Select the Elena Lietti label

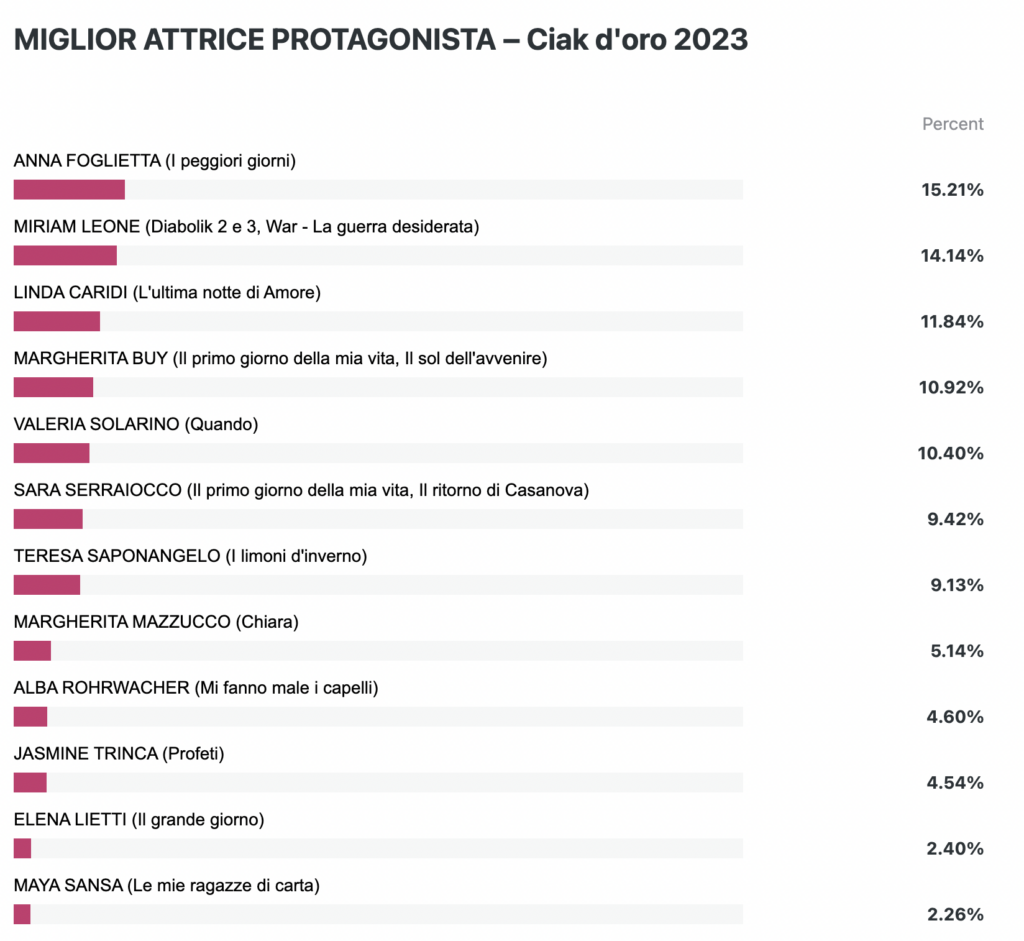pyautogui.click(x=139, y=820)
